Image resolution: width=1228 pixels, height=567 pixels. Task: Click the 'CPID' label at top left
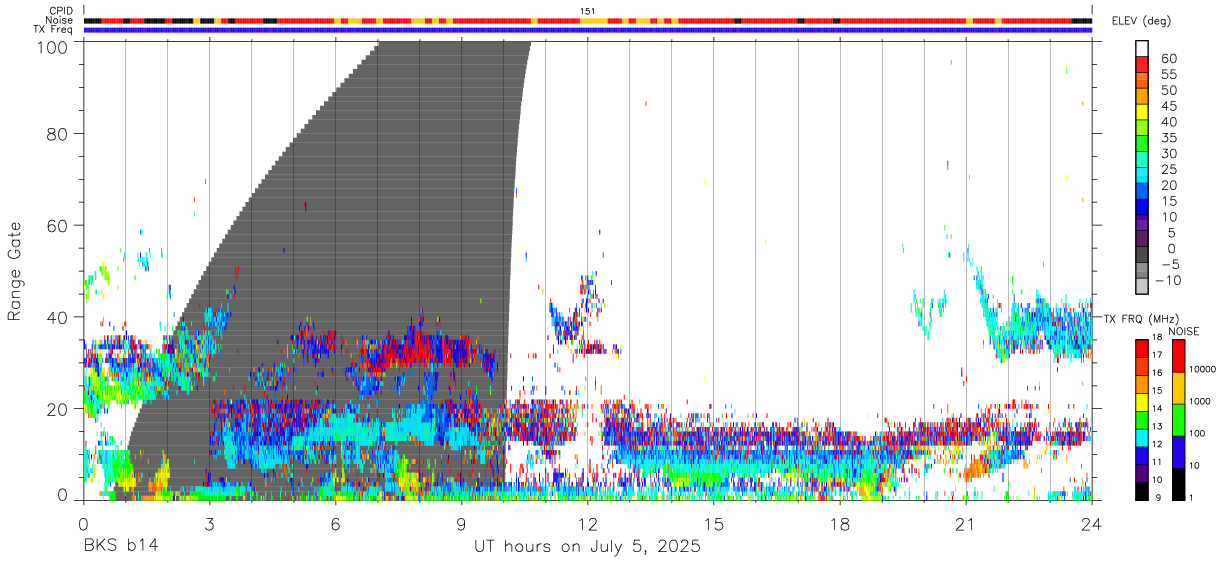tap(60, 11)
